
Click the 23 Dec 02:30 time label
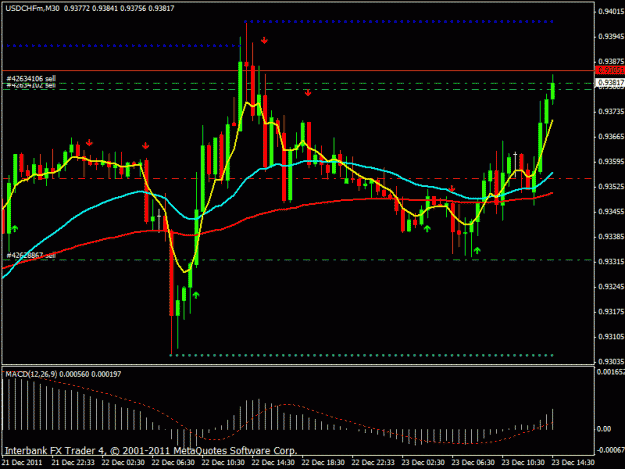click(x=423, y=463)
